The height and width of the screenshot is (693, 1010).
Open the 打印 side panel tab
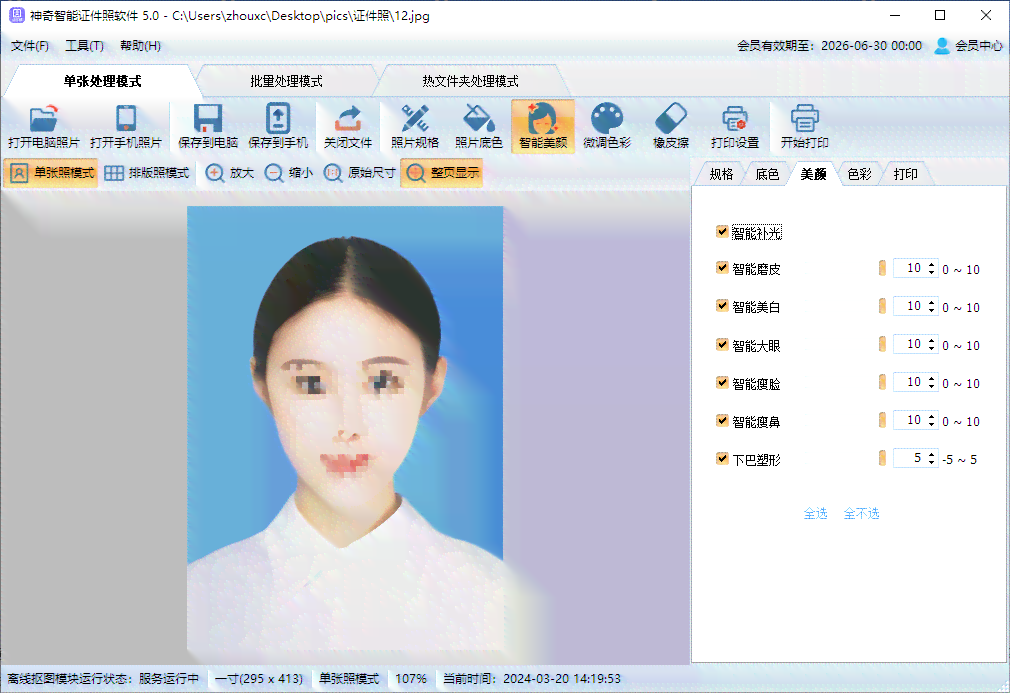(906, 174)
